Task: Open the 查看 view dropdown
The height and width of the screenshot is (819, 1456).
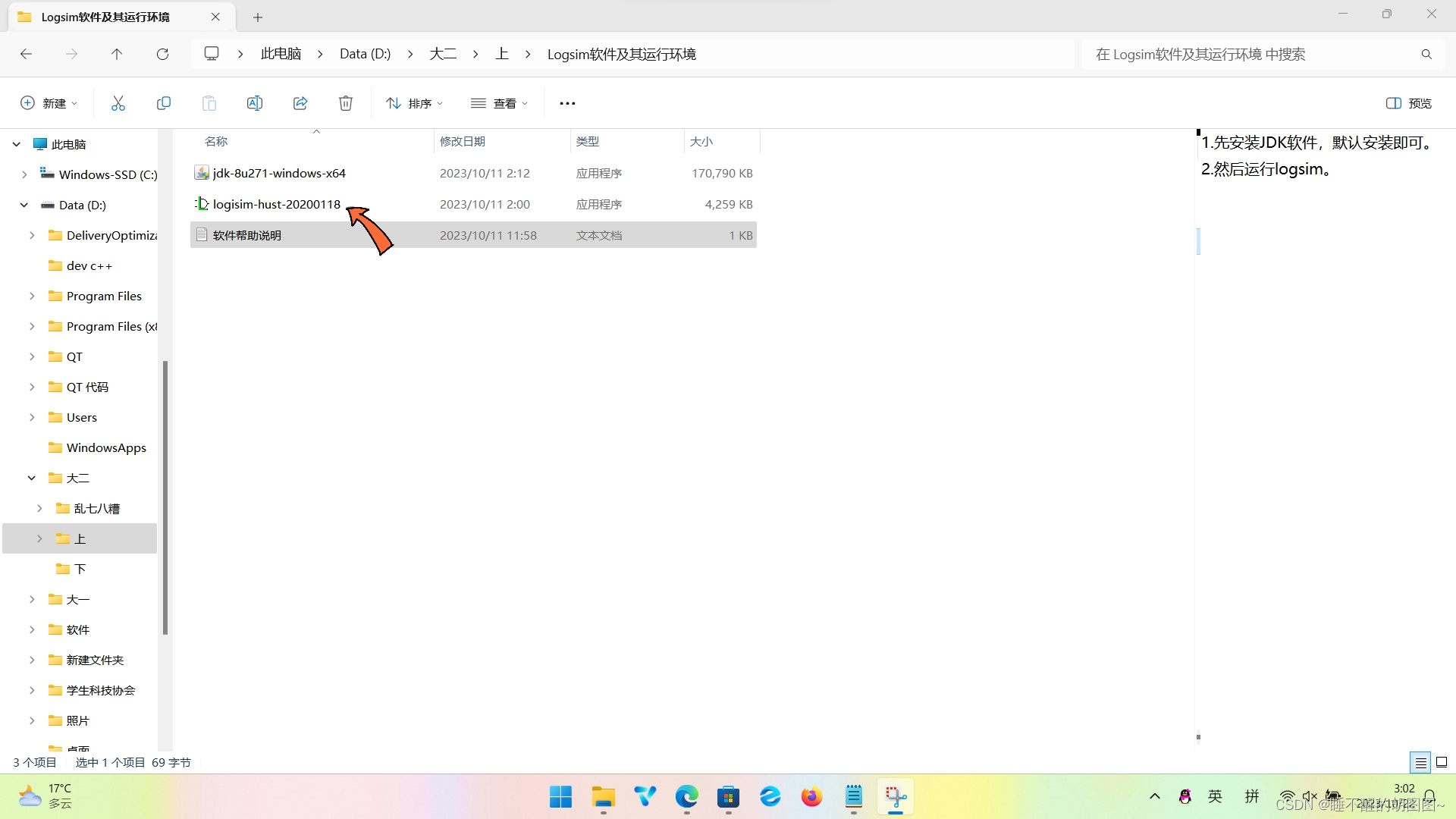Action: (x=499, y=103)
